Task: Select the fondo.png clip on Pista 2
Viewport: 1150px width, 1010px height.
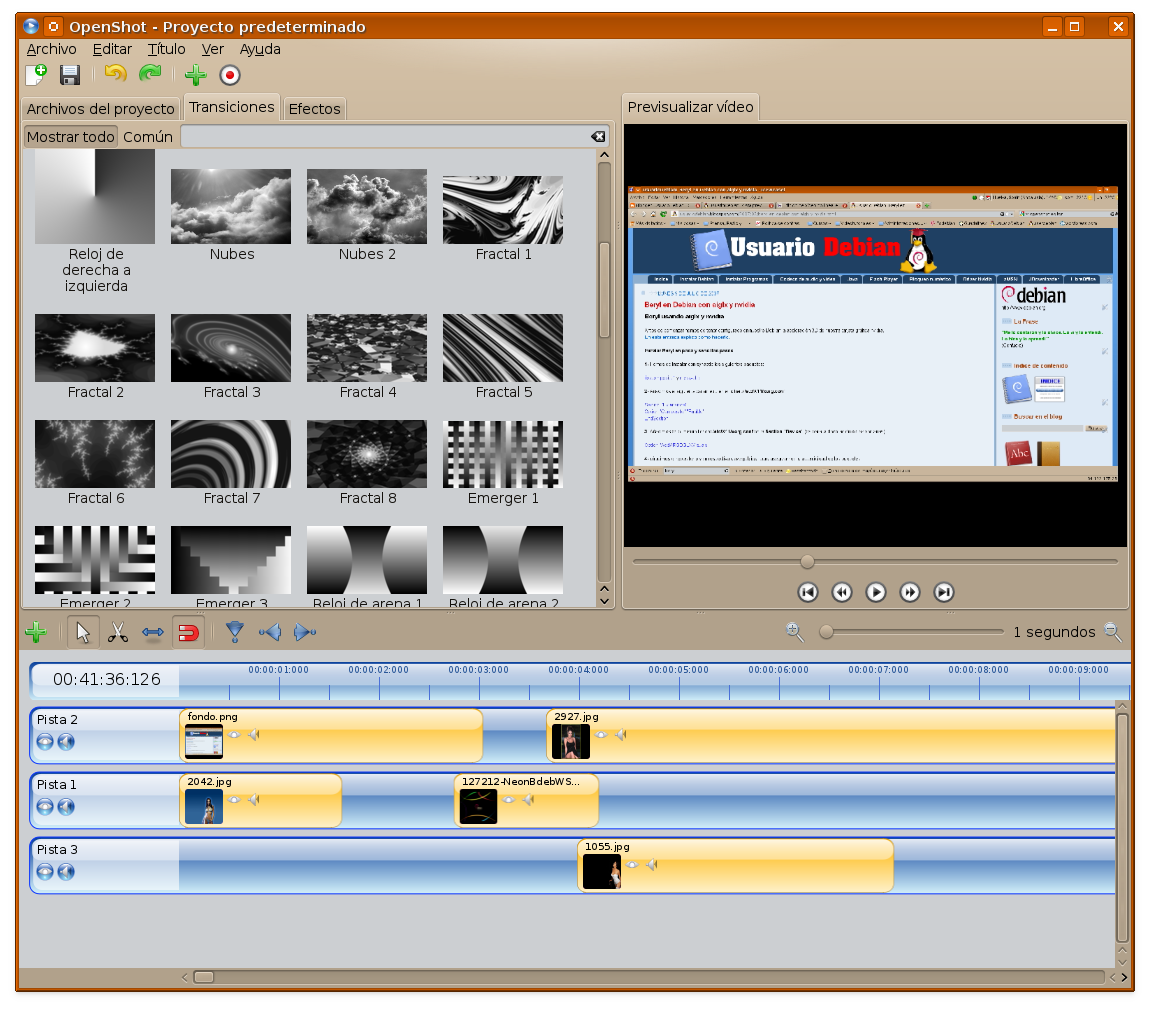Action: click(332, 736)
